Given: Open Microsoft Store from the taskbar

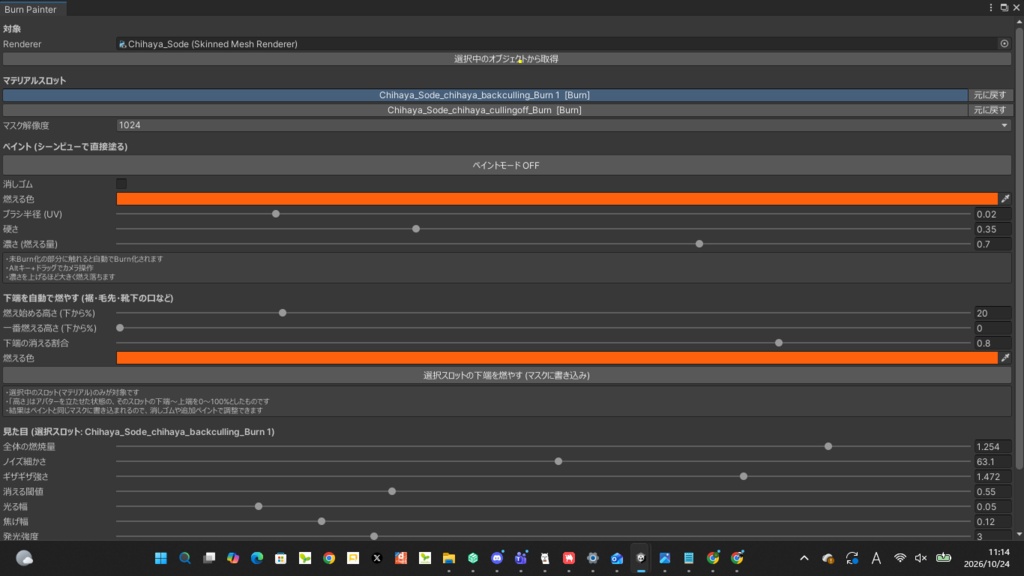Looking at the screenshot, I should (x=281, y=558).
